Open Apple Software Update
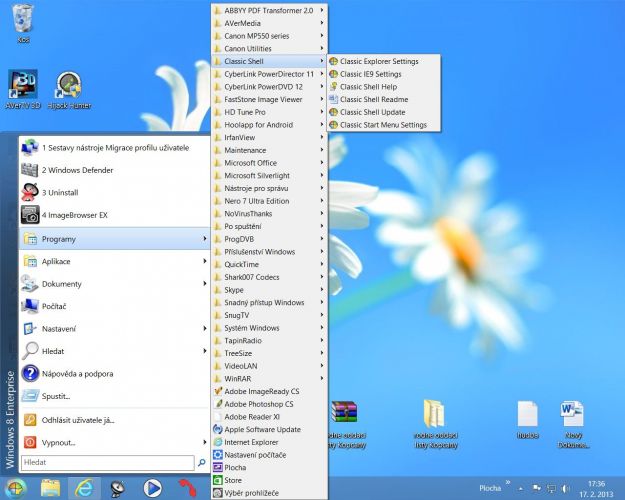Screen dimensions: 625x500 pos(269,430)
